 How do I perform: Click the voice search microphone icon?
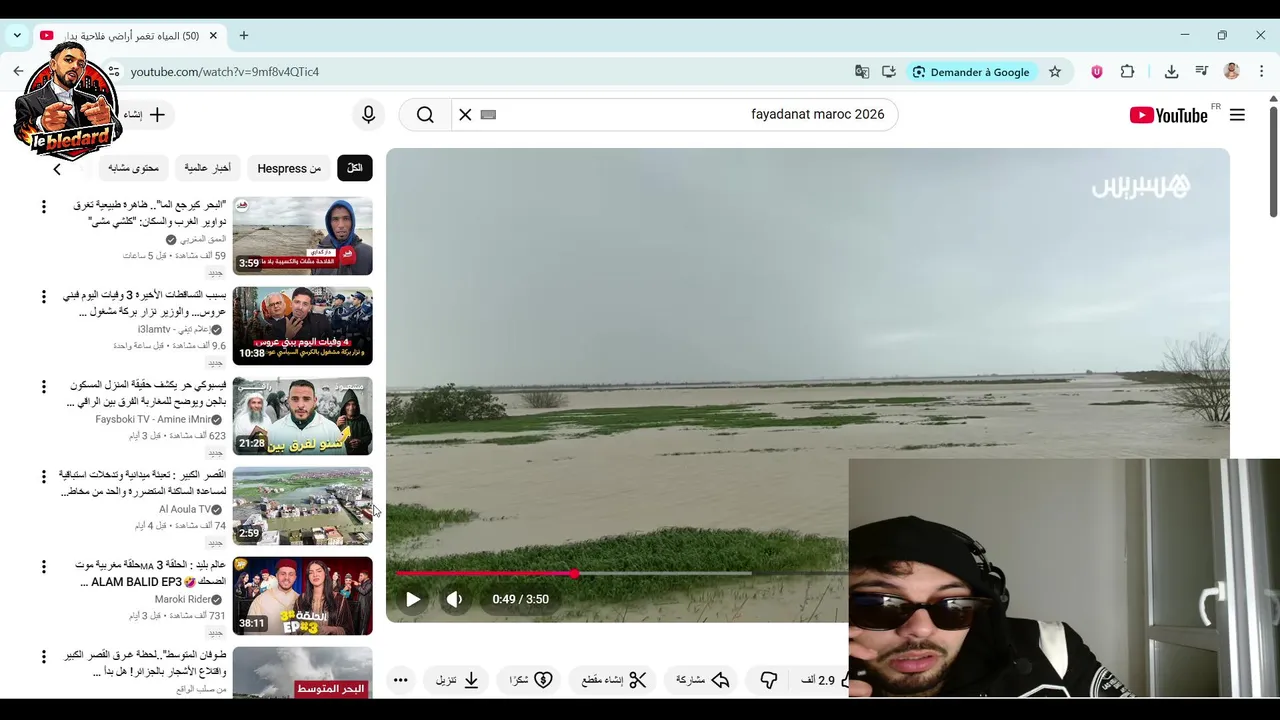[x=368, y=115]
